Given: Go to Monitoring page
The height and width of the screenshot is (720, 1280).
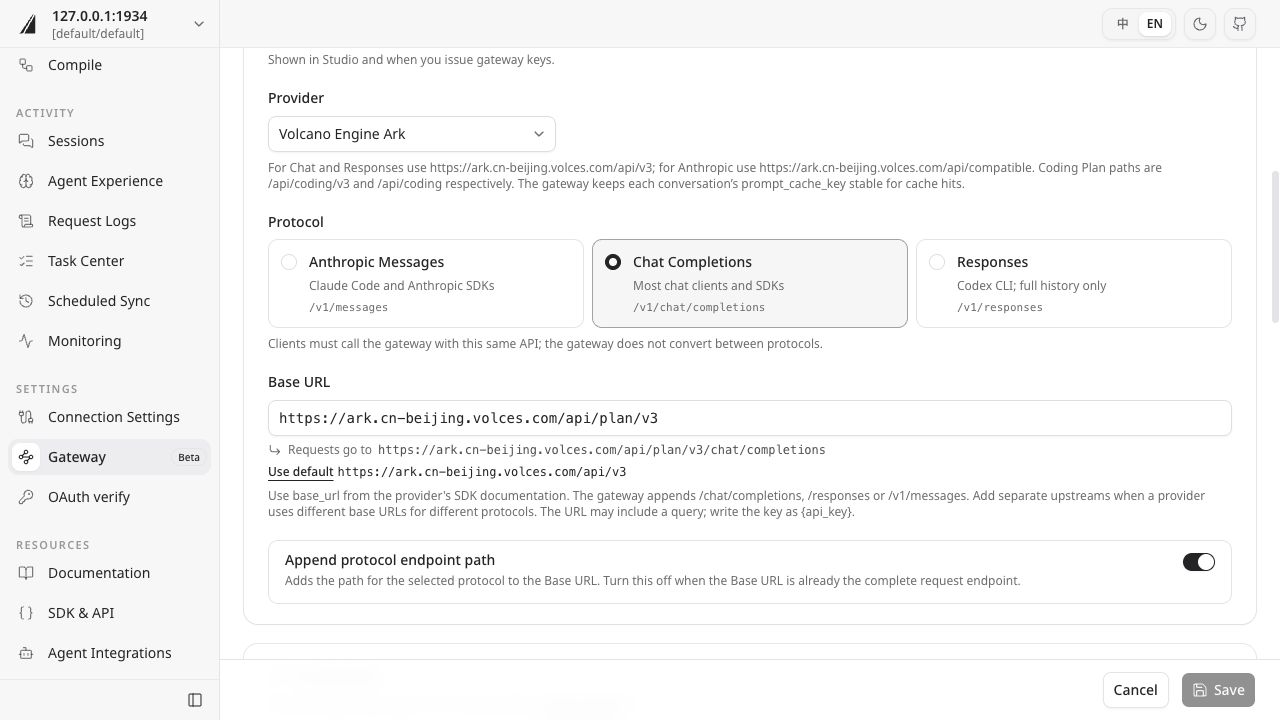Looking at the screenshot, I should pos(110,341).
